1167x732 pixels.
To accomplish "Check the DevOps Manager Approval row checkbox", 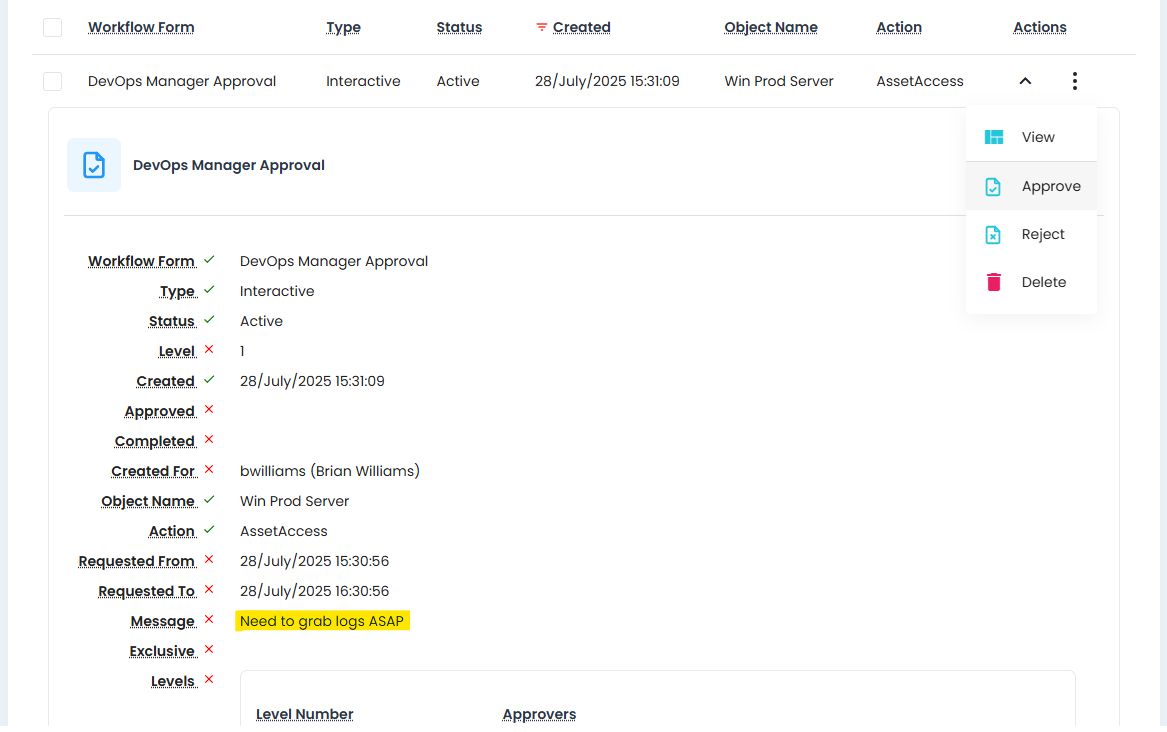I will (53, 81).
